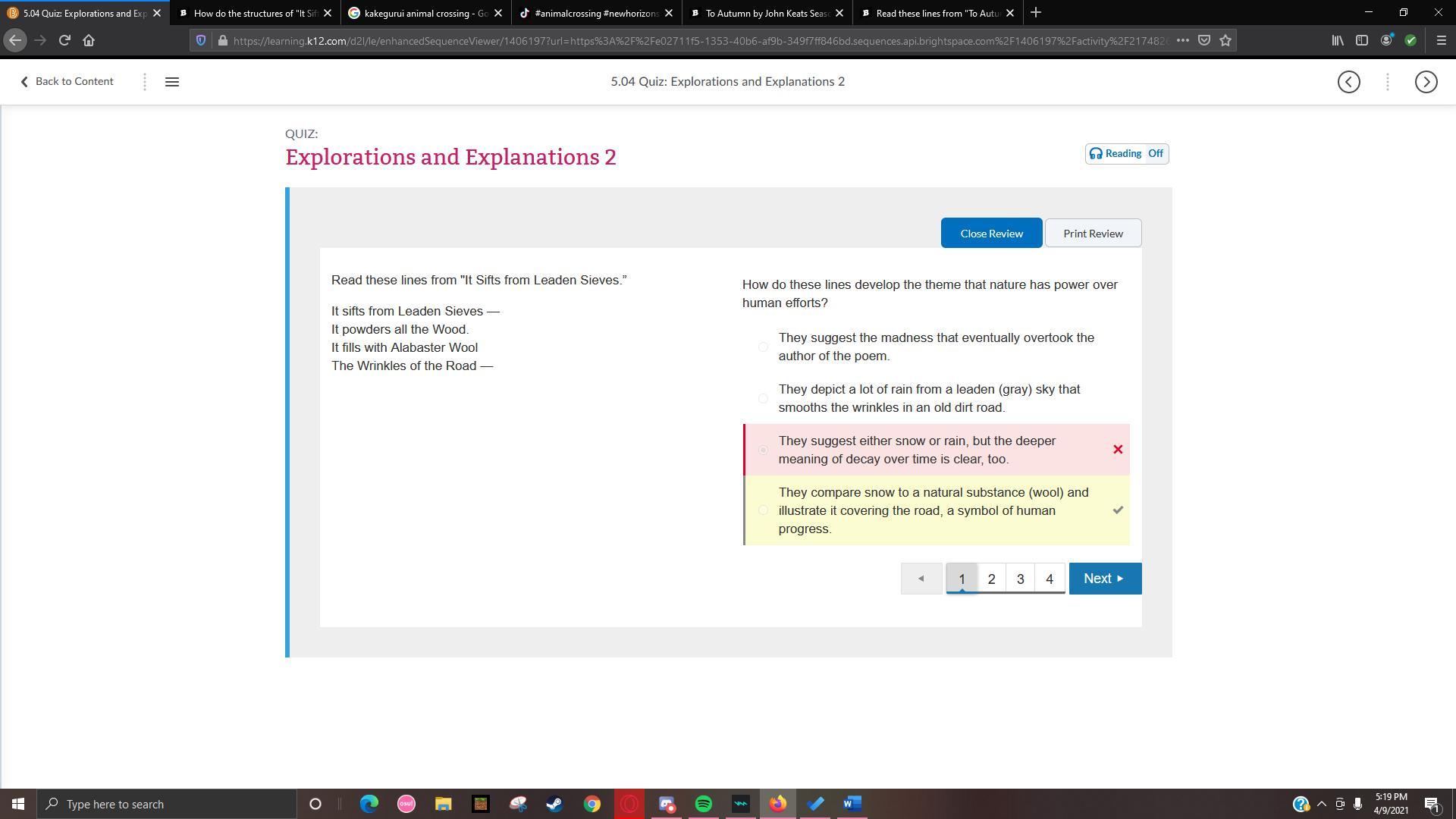Select the 'compare snow to natural substance' answer
Screen dimensions: 1456x819
pos(763,510)
